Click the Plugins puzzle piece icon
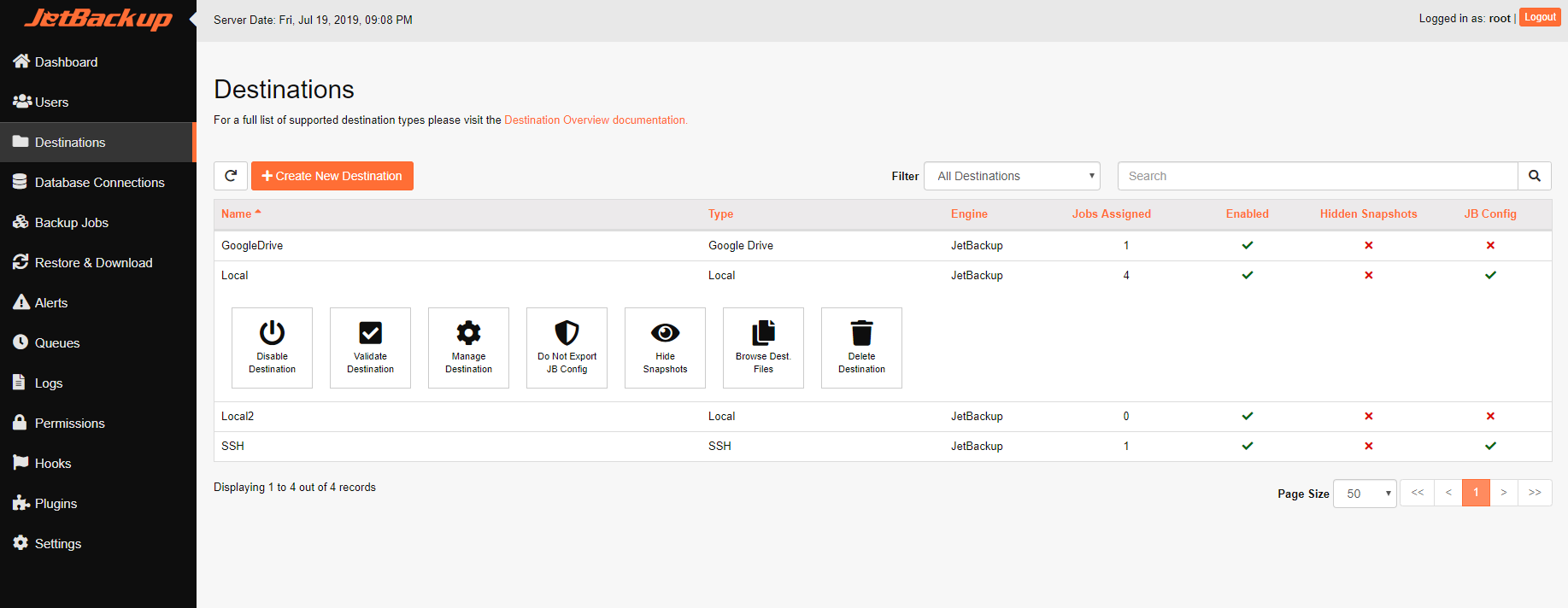1568x608 pixels. [x=21, y=503]
